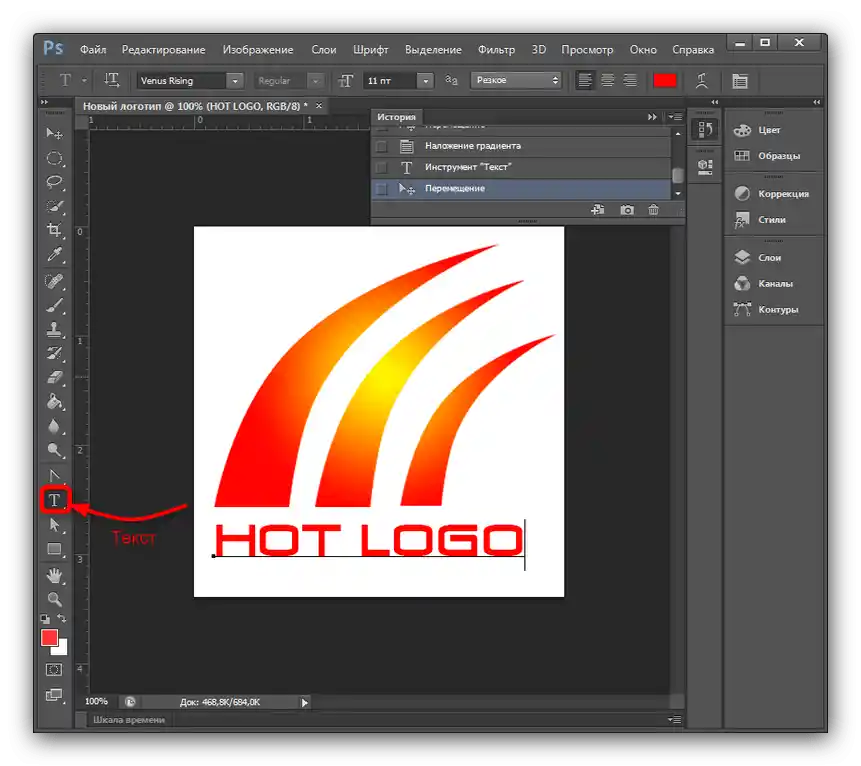Open the История panel menu

[x=675, y=117]
